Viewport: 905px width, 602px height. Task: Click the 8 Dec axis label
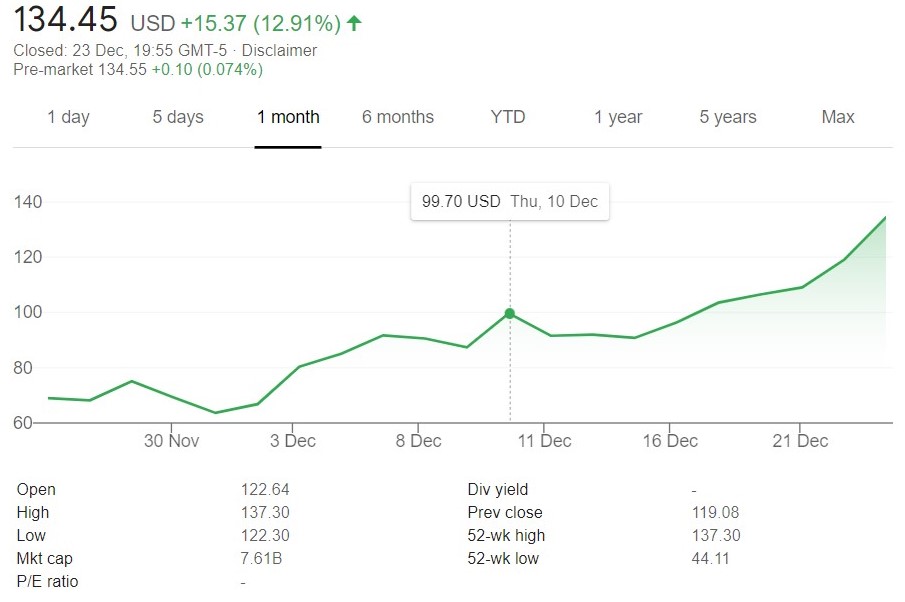point(418,441)
